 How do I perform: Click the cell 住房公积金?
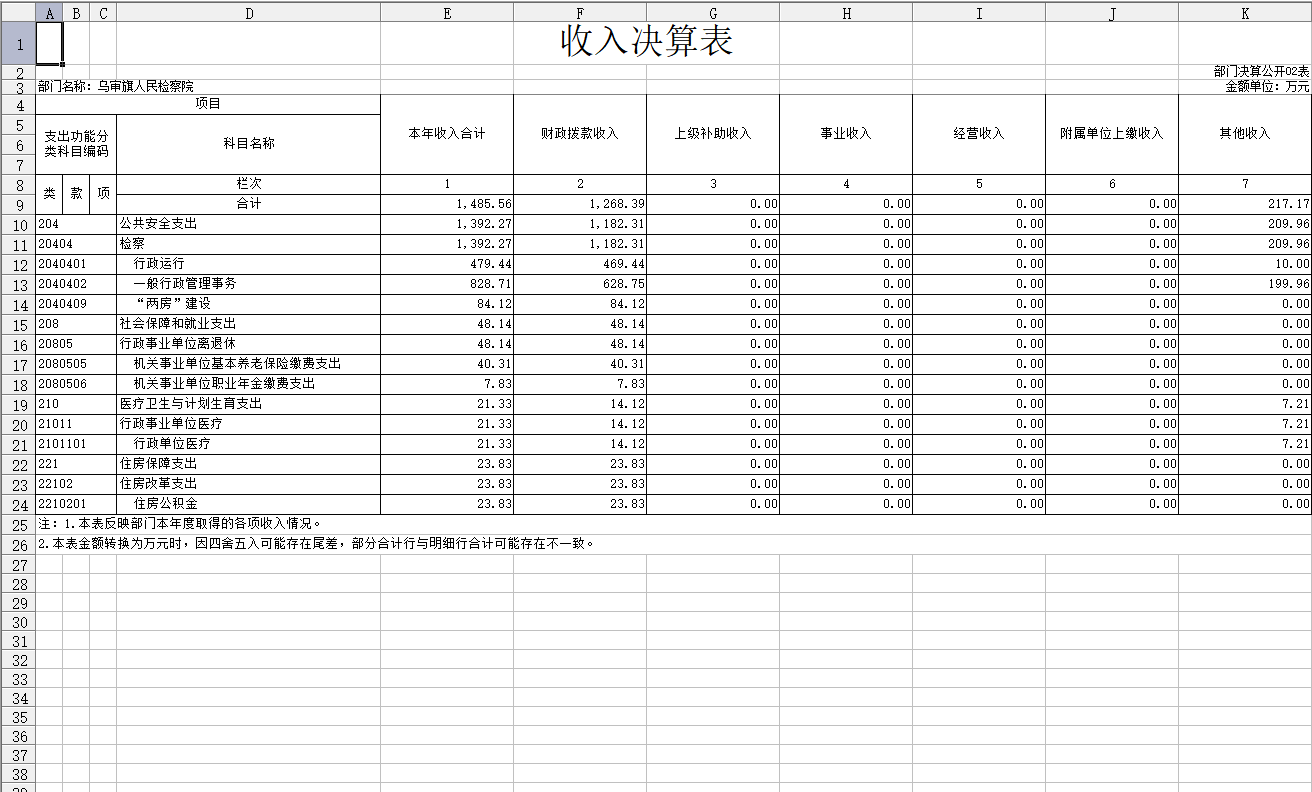pos(249,504)
